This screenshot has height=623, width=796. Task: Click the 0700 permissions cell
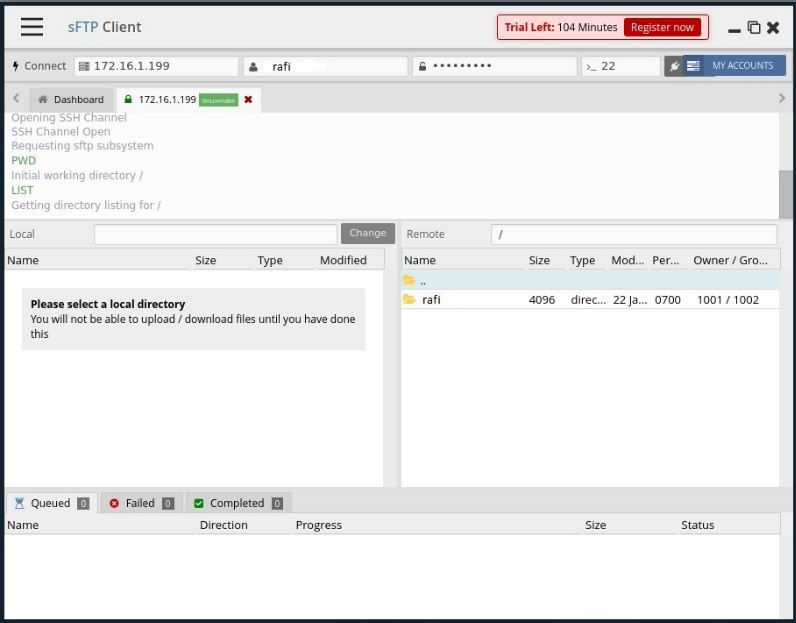[668, 300]
